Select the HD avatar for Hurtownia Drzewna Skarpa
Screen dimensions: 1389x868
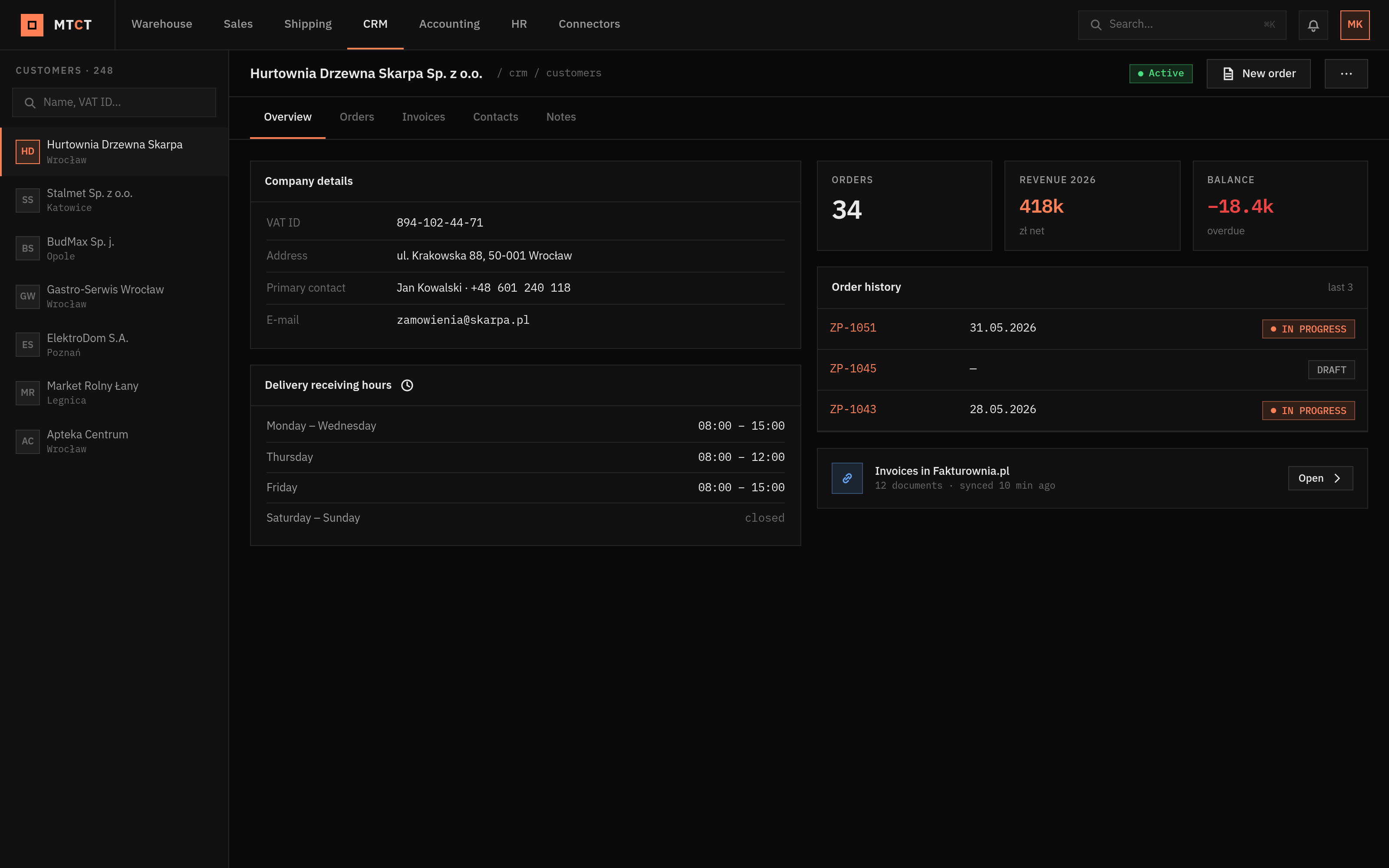coord(27,151)
